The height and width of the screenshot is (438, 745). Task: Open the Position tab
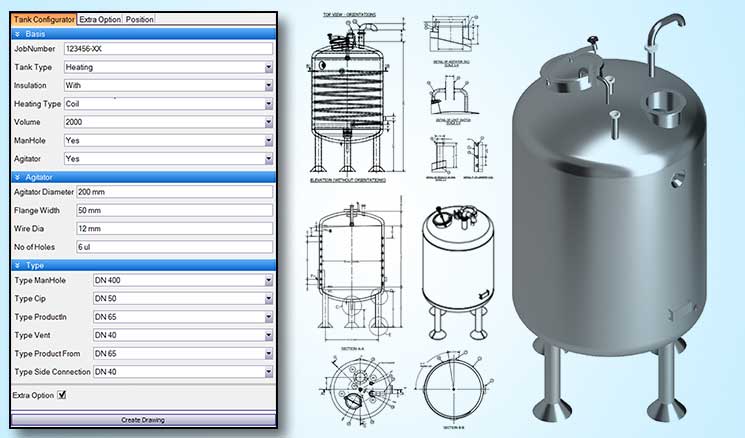click(x=140, y=19)
